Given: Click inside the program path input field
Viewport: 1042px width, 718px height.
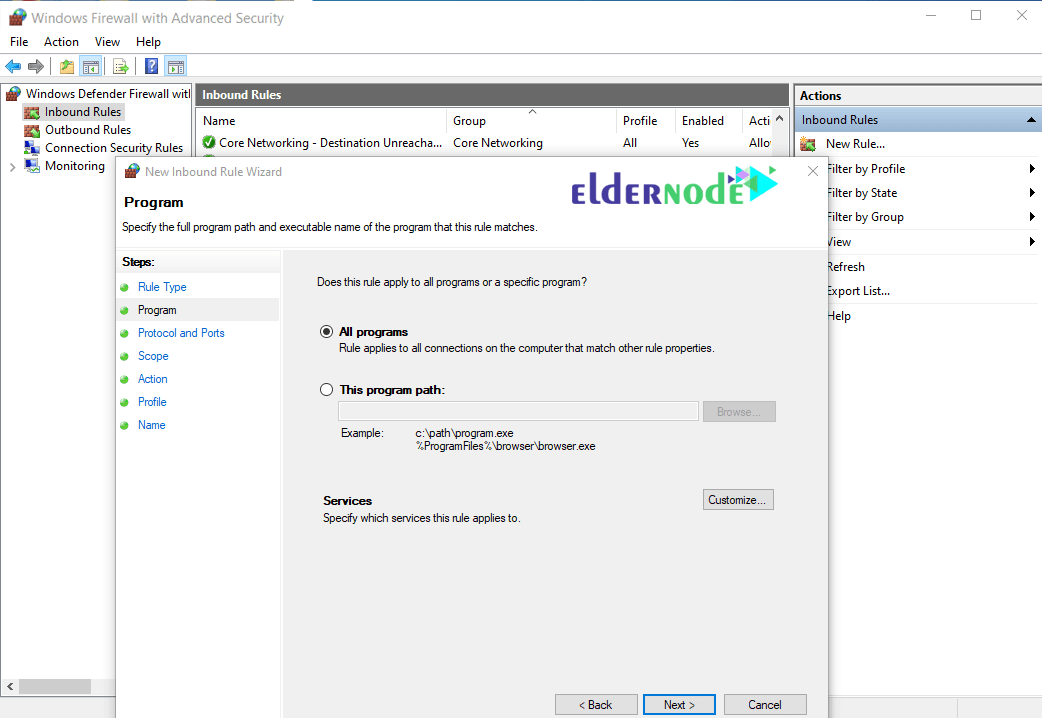Looking at the screenshot, I should (518, 410).
